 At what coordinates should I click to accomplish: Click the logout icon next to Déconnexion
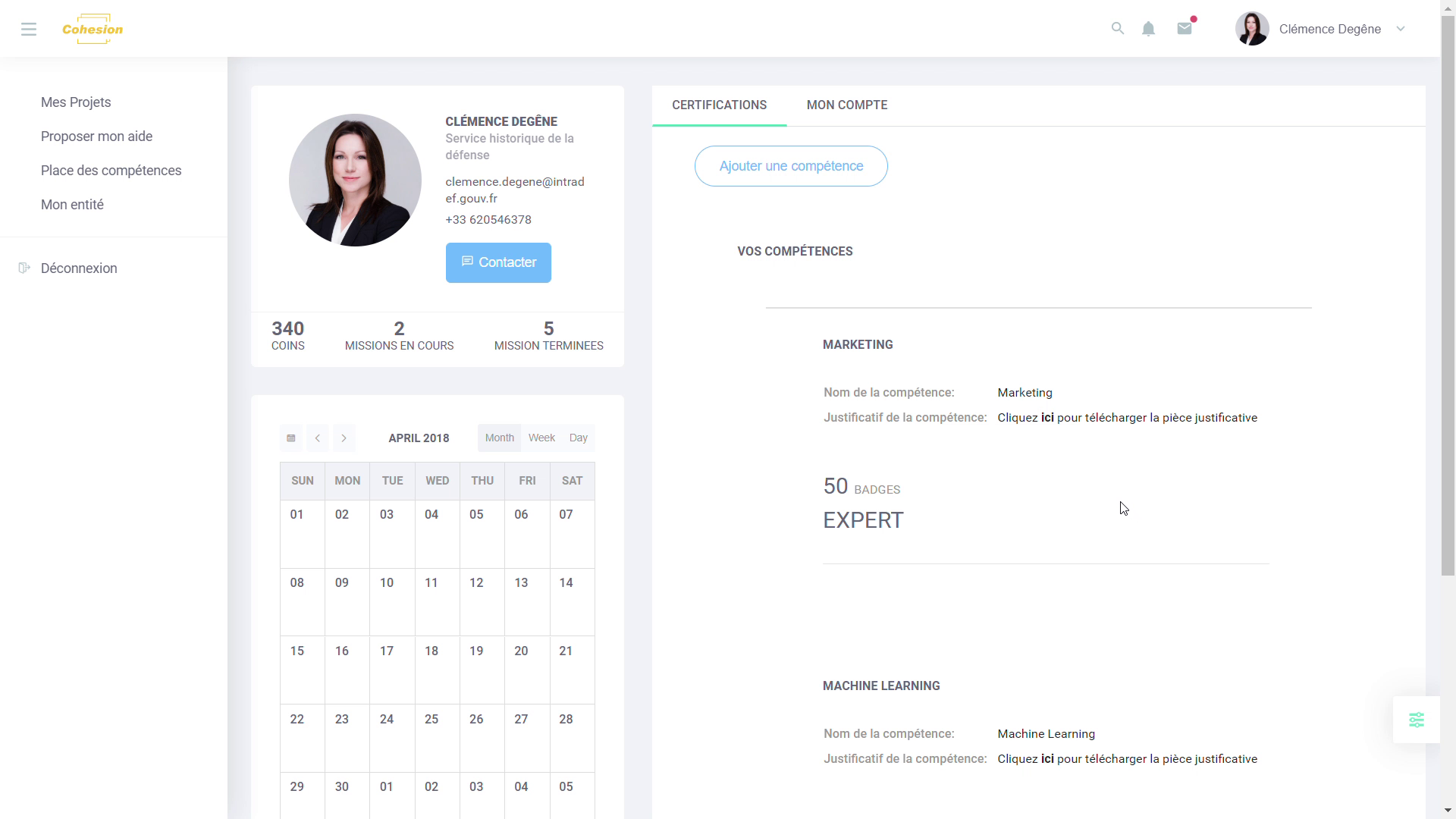tap(24, 268)
